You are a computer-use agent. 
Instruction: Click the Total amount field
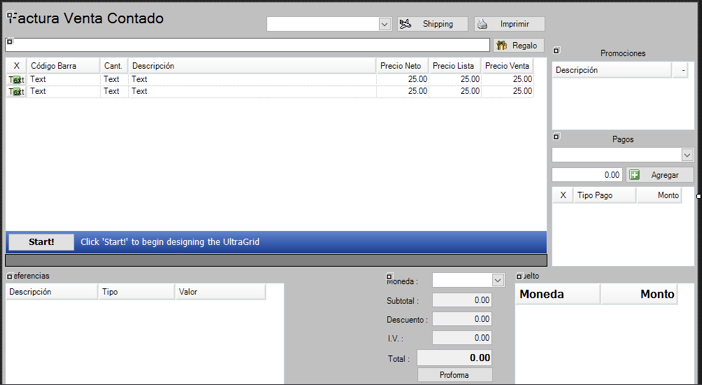(454, 358)
